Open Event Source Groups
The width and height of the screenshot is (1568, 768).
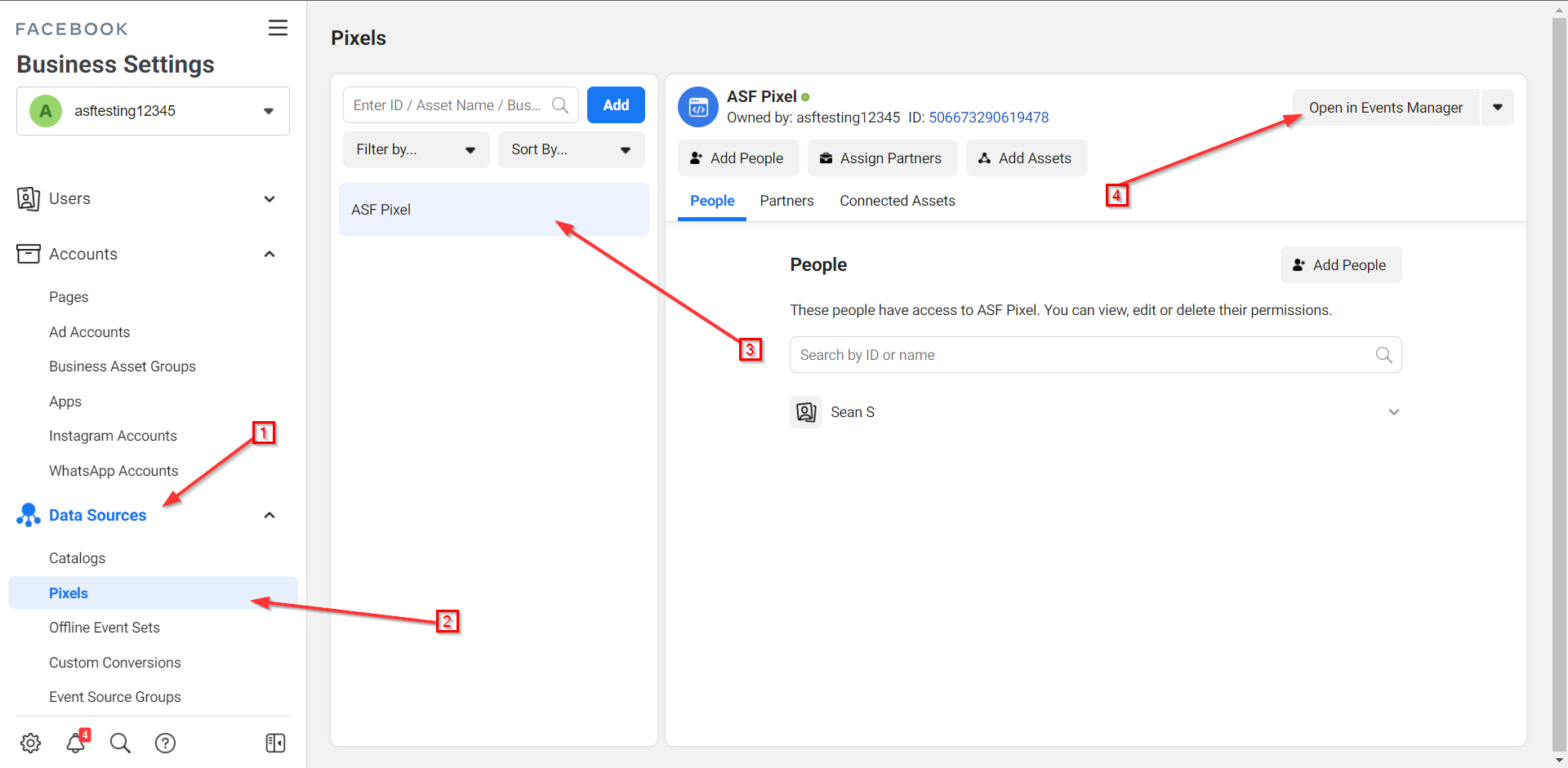point(115,697)
